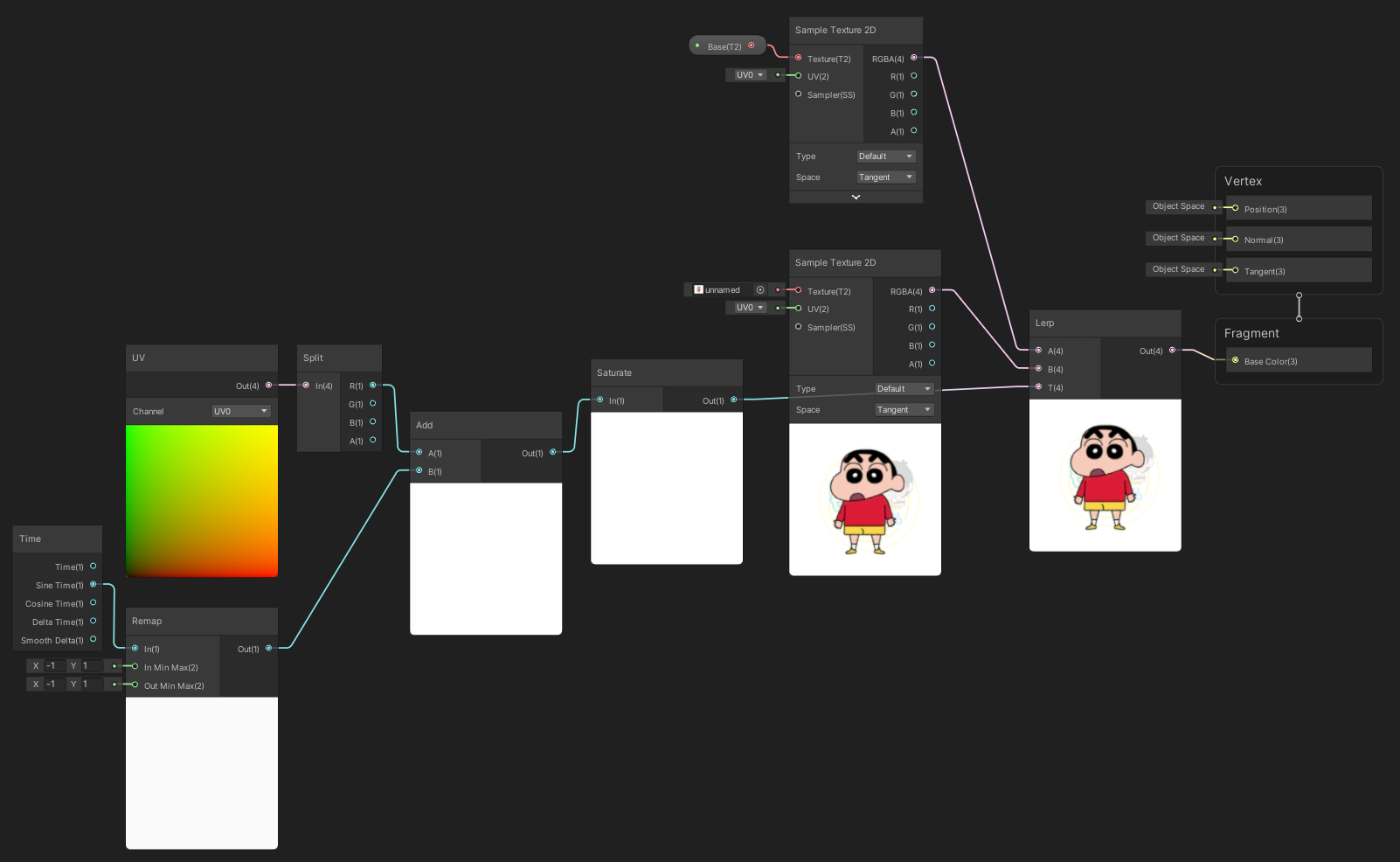Image resolution: width=1400 pixels, height=862 pixels.
Task: Click Object Space label beside Tangent(3)
Action: tap(1178, 269)
